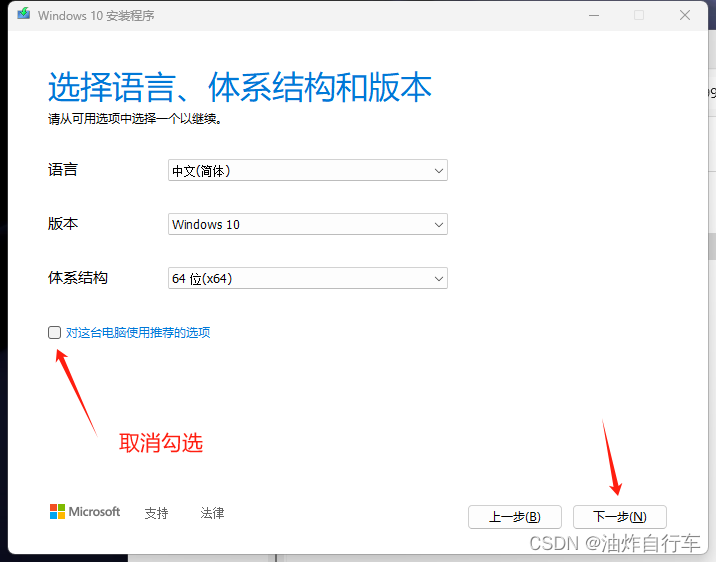The width and height of the screenshot is (716, 562).
Task: Click the 版本 label
Action: pos(63,224)
